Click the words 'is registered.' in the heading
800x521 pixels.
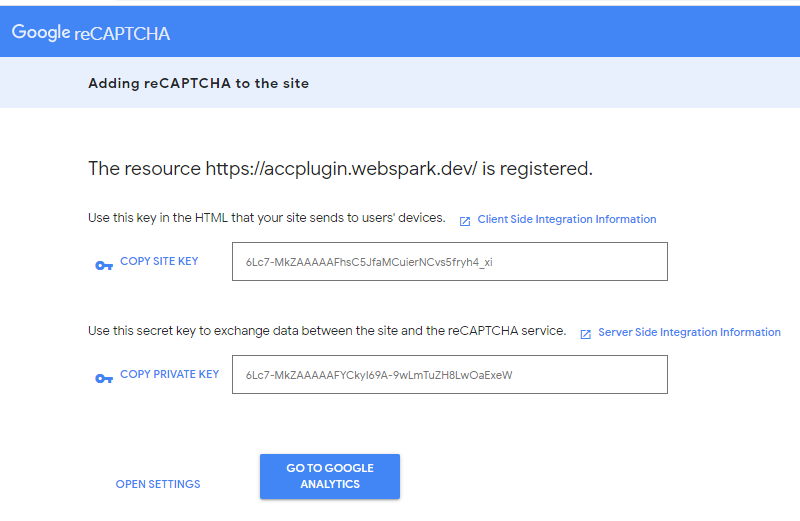tap(537, 168)
